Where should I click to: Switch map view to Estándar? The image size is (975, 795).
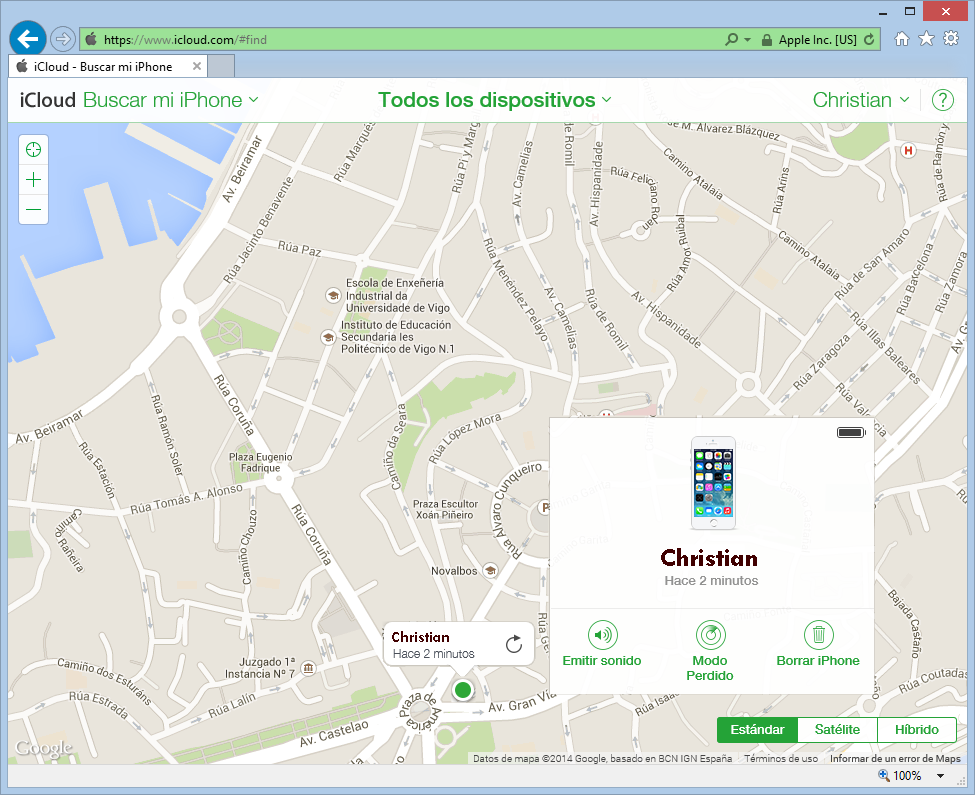coord(757,730)
